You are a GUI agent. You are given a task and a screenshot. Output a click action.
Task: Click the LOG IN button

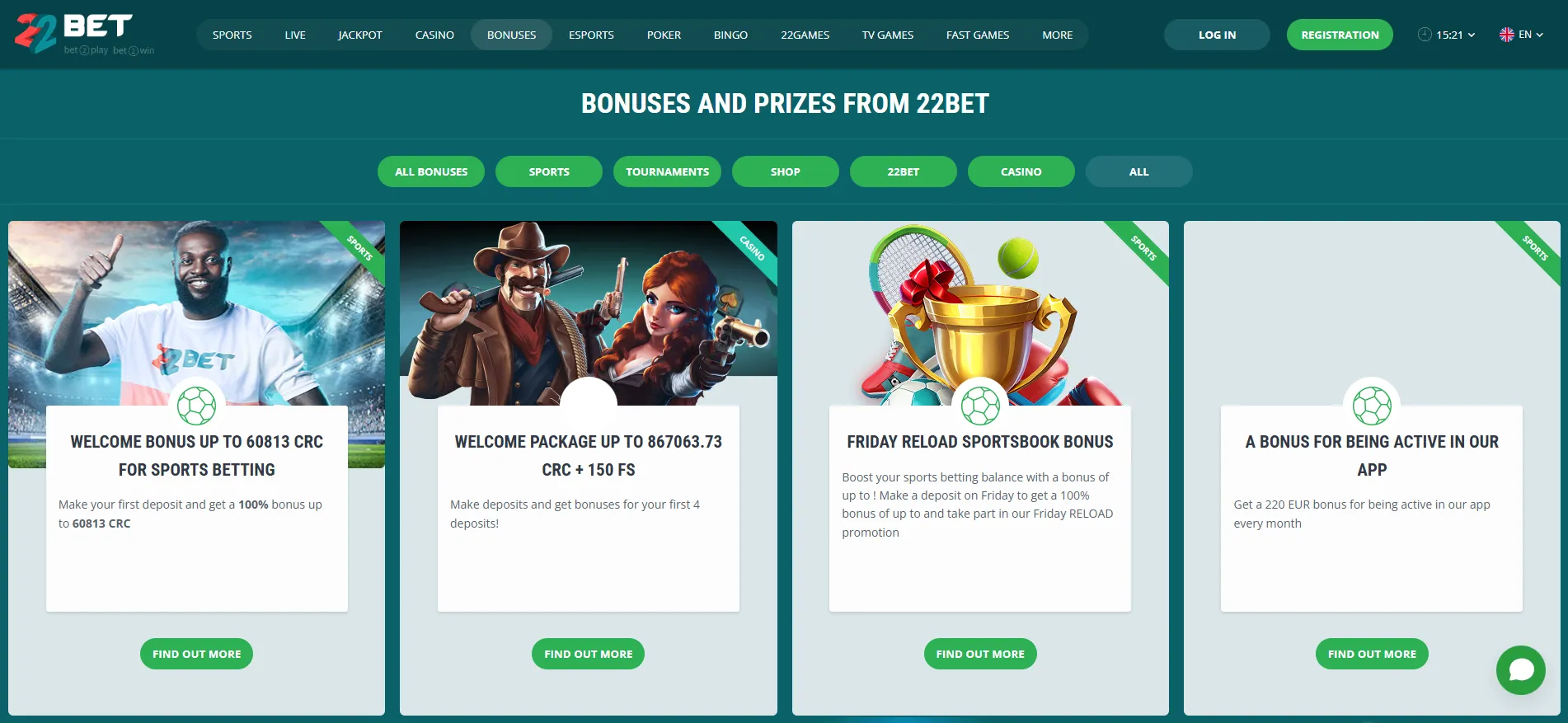[1217, 35]
